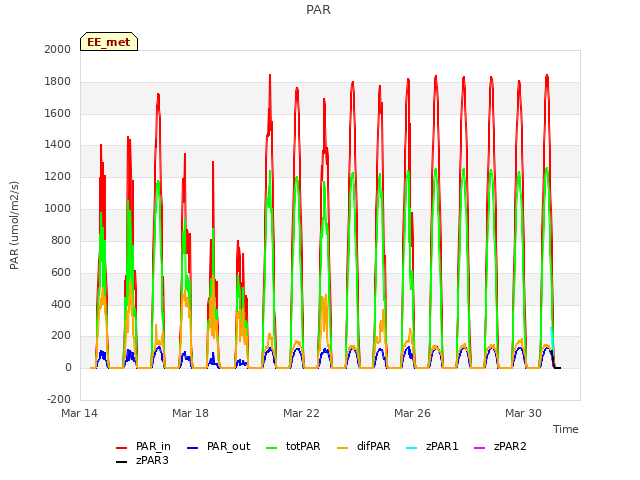Click the Mar 30 x-axis tick label

point(523,413)
